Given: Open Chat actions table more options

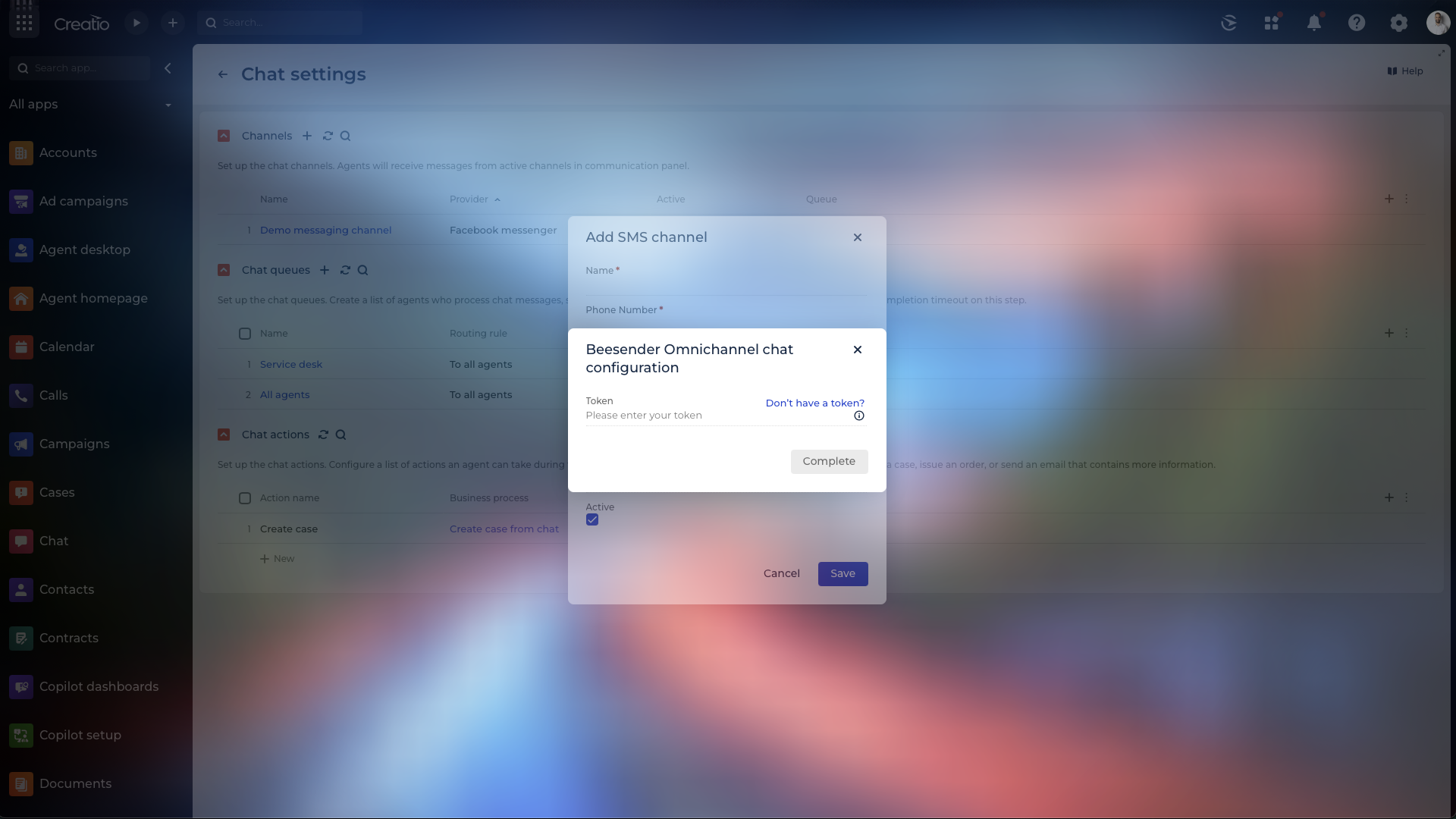Looking at the screenshot, I should coord(1407,497).
